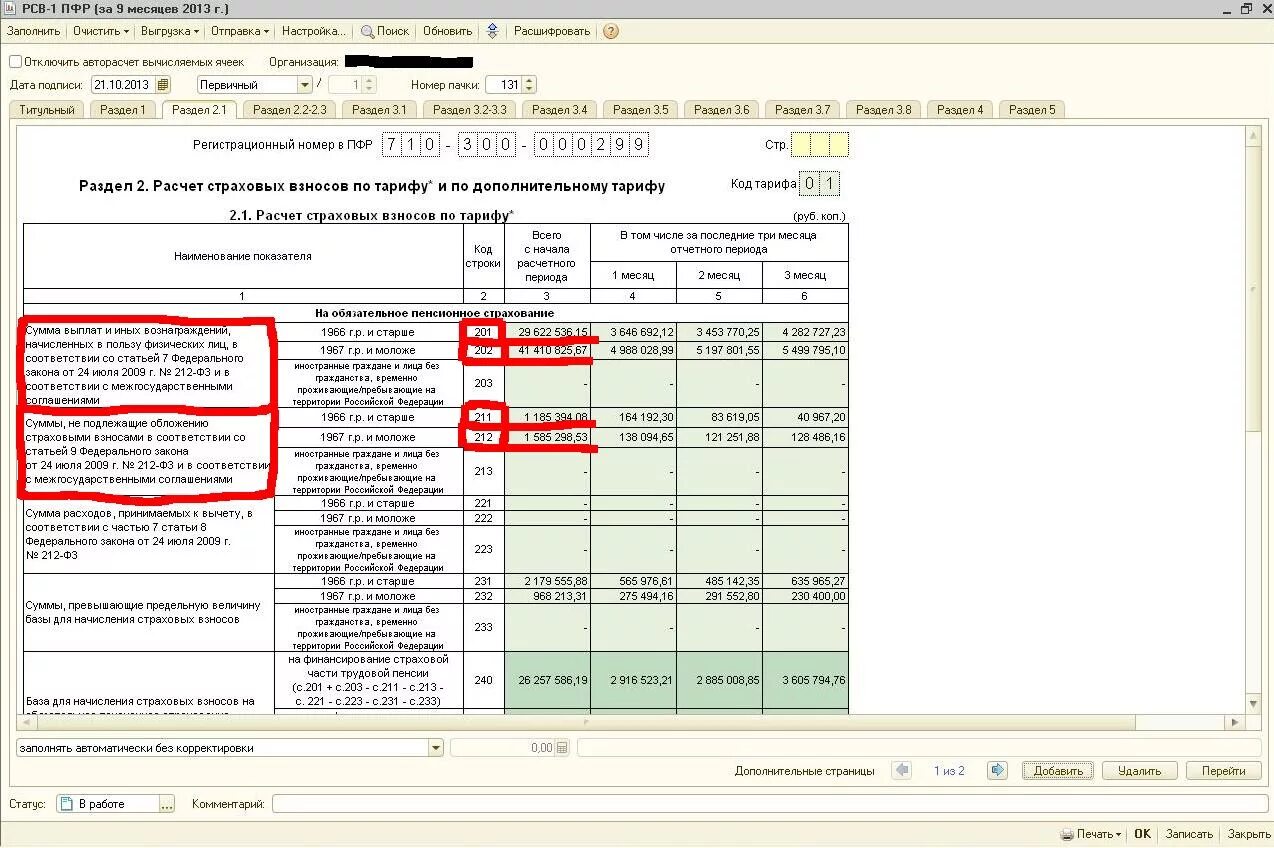Click the Записать button
The image size is (1274, 848).
[x=1189, y=834]
